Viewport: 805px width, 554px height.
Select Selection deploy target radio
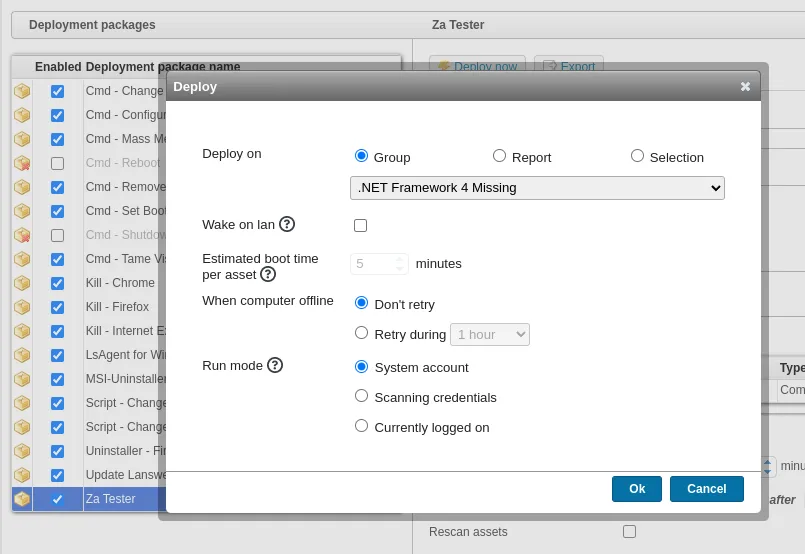point(637,156)
